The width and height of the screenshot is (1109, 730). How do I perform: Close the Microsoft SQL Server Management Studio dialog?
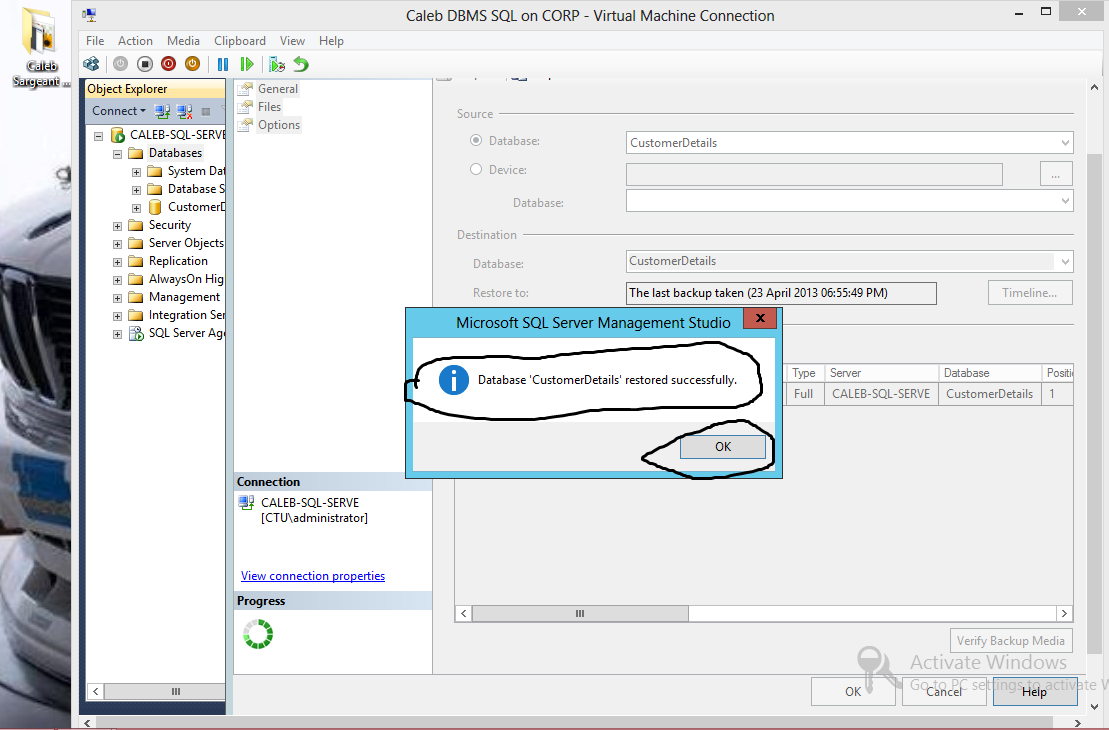[760, 318]
